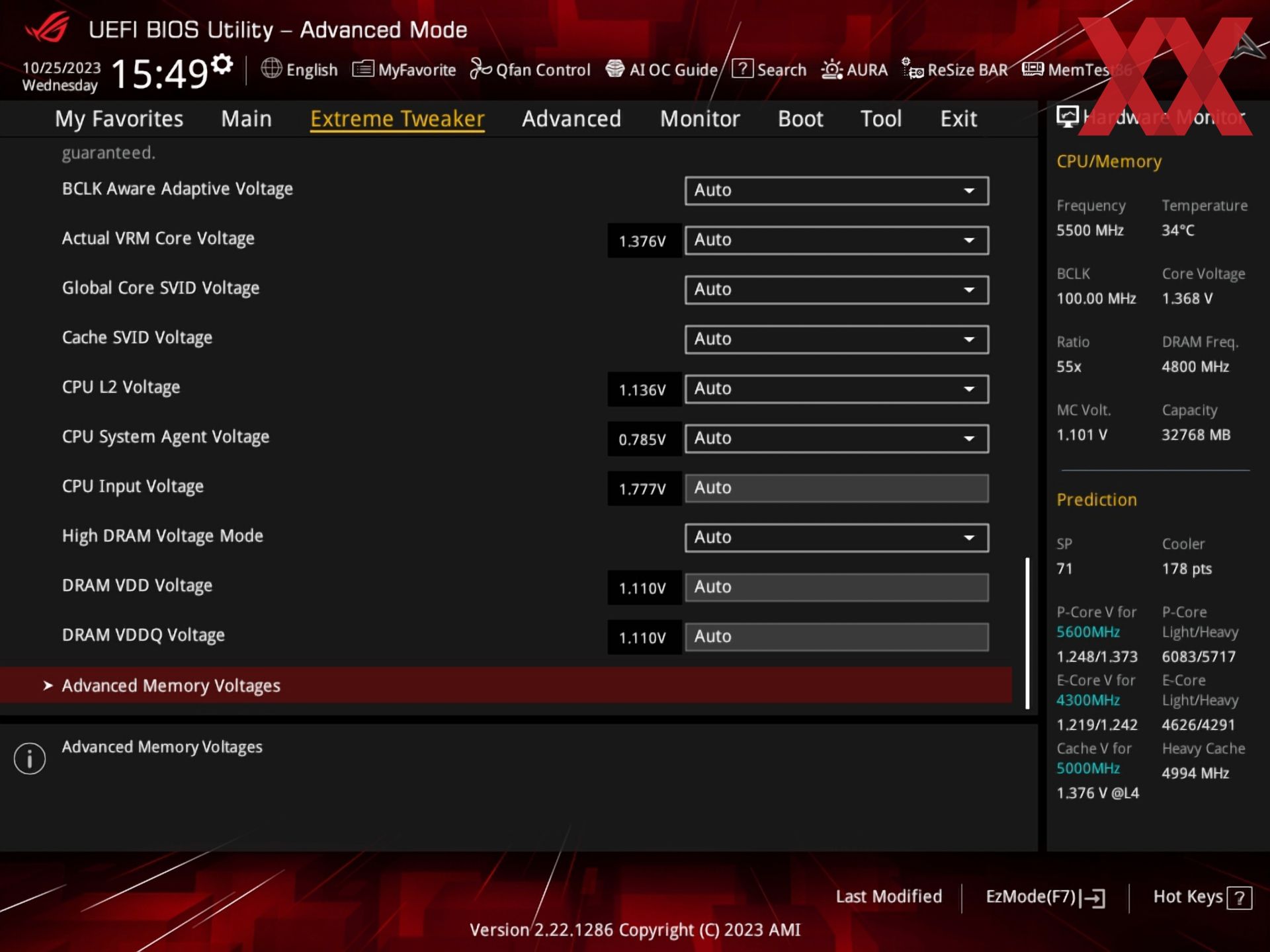Open MyFavorite list icon
1270x952 pixels.
coord(363,69)
